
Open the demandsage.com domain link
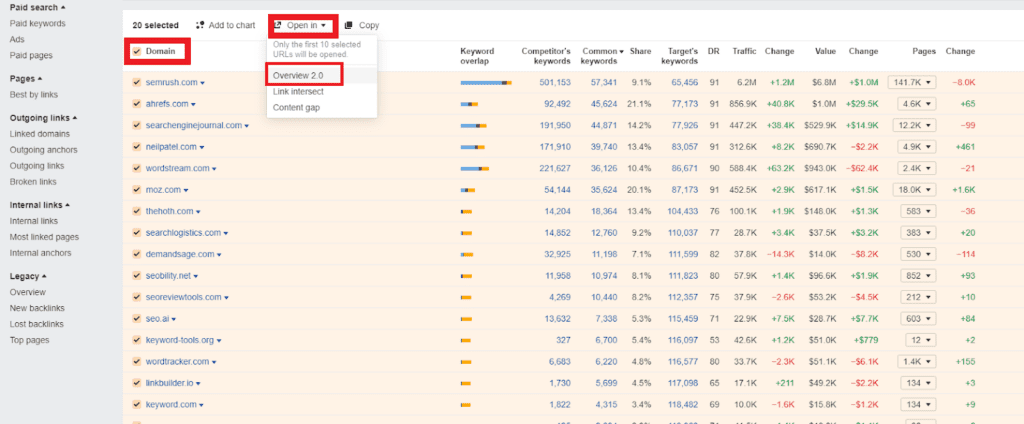180,254
